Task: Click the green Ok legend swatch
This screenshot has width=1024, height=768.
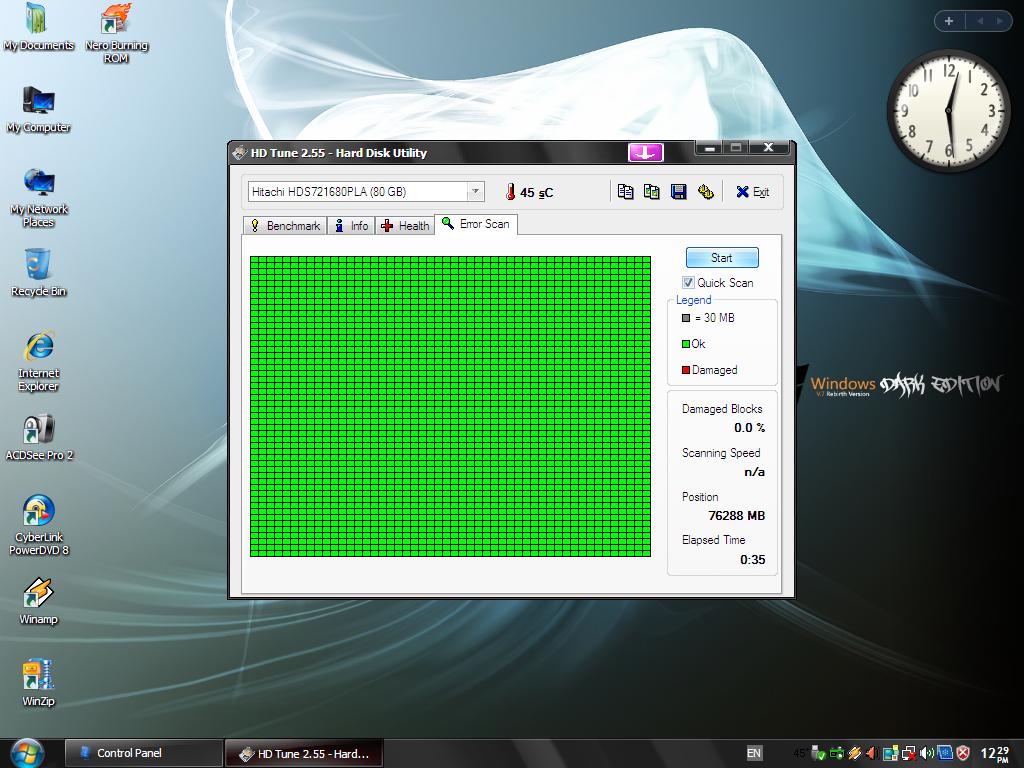Action: click(686, 344)
